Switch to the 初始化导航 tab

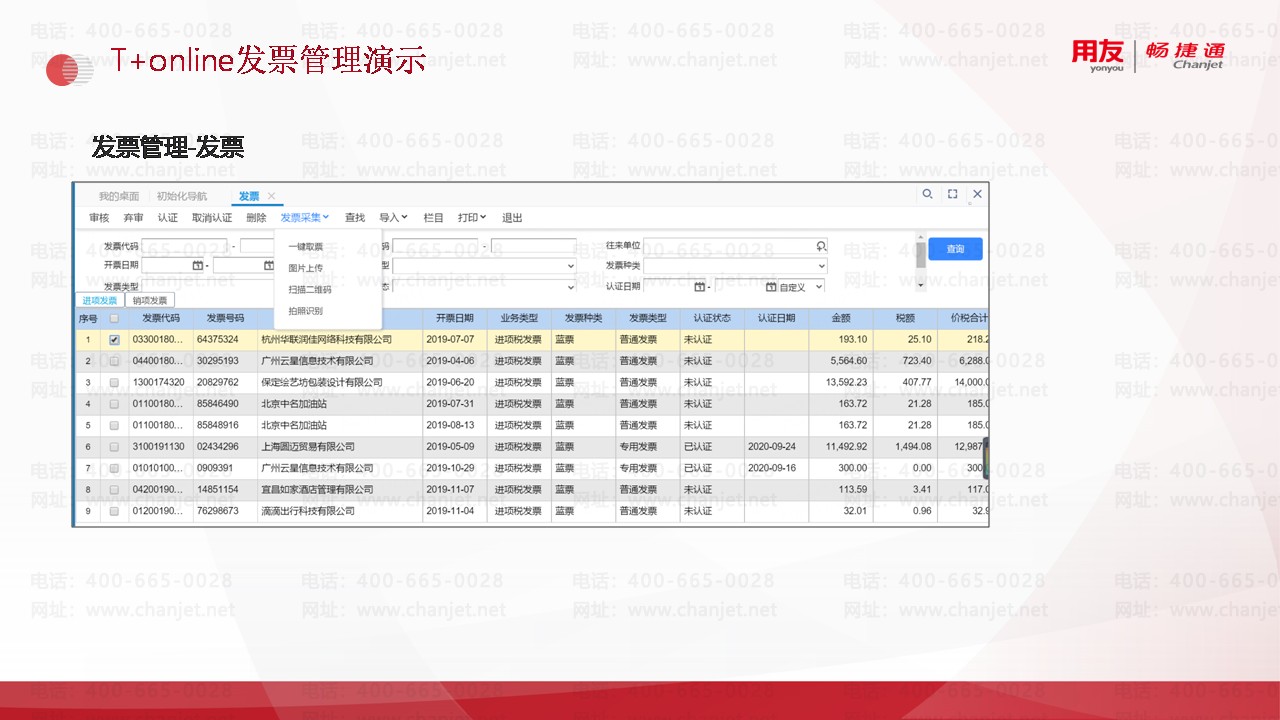pos(182,196)
